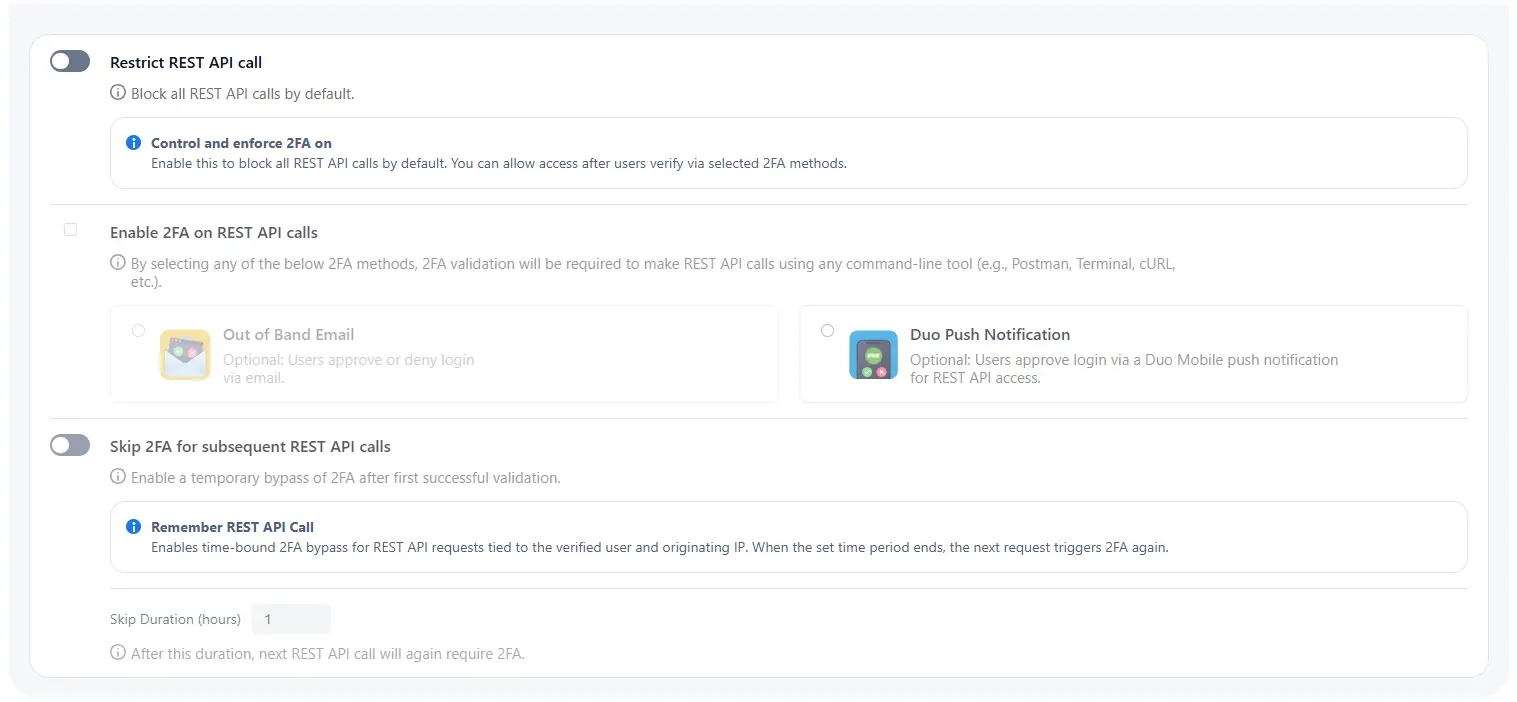
Task: Click the info icon beside temporary bypass description
Action: 117,477
